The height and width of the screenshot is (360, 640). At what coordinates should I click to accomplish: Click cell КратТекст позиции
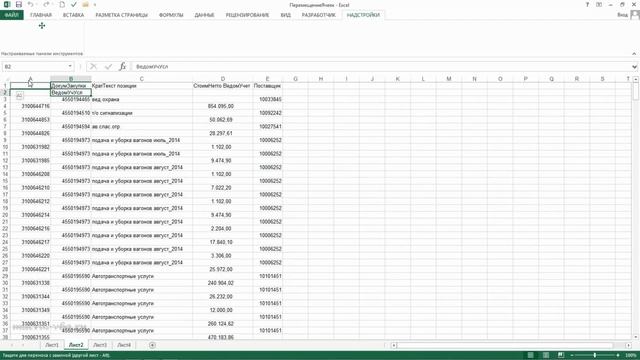pos(142,86)
